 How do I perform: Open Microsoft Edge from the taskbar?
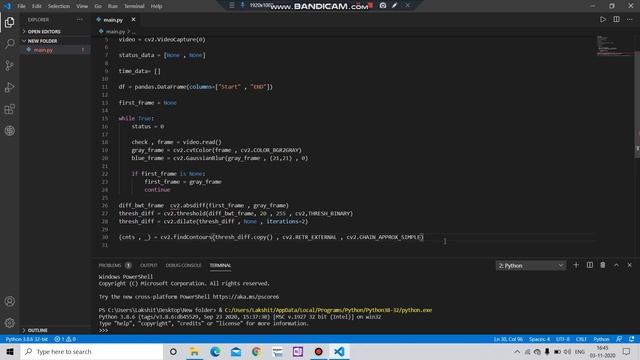point(215,351)
